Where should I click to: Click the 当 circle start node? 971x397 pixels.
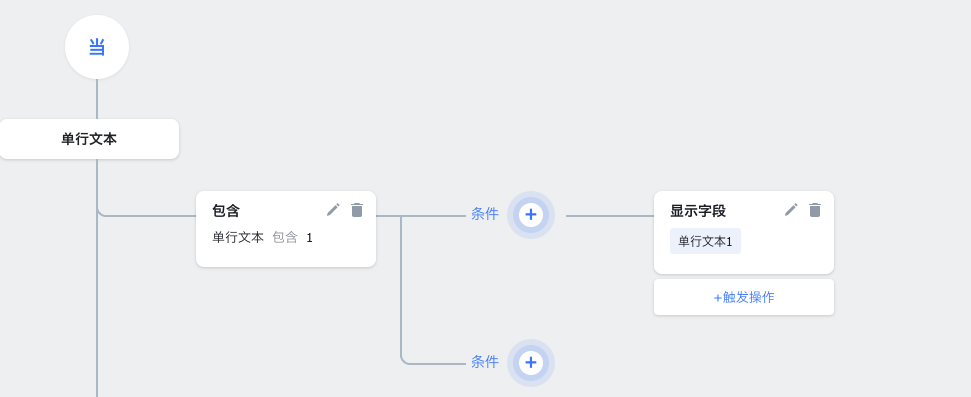[x=97, y=47]
